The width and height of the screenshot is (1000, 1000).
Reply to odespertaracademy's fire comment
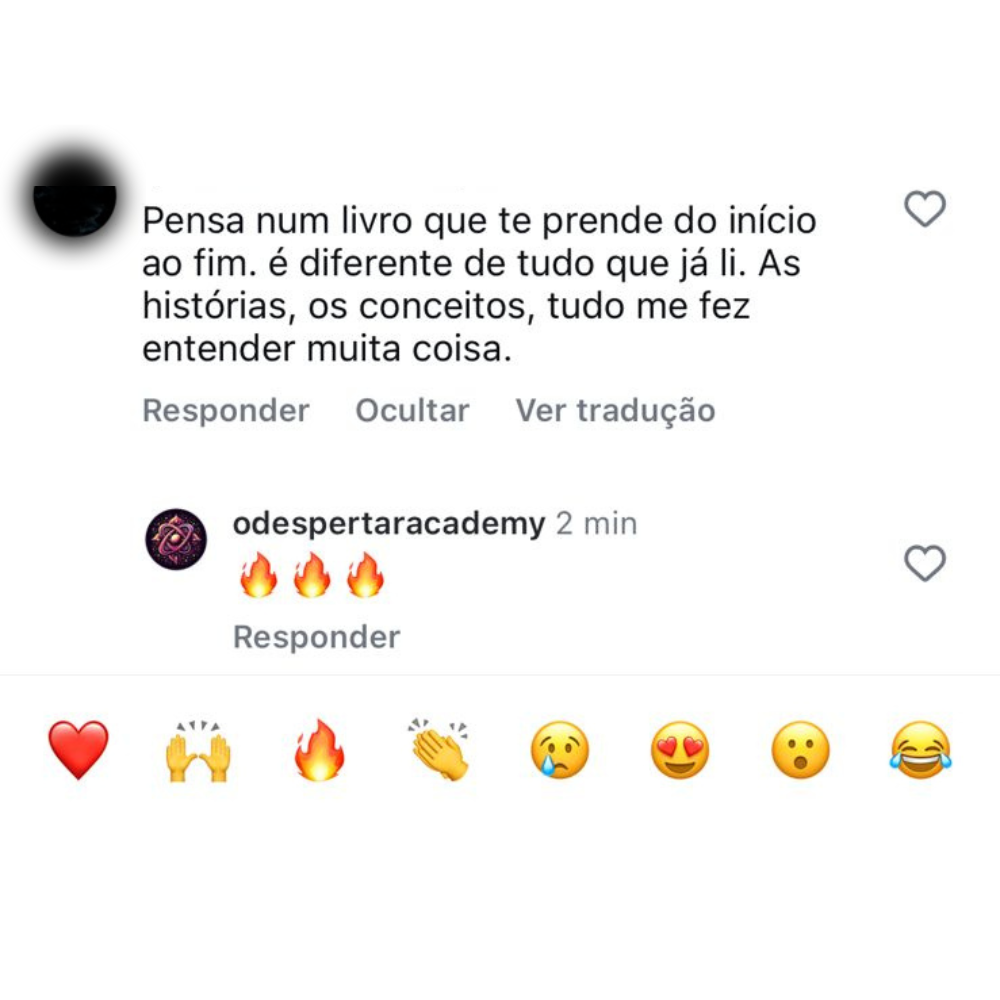click(x=316, y=637)
